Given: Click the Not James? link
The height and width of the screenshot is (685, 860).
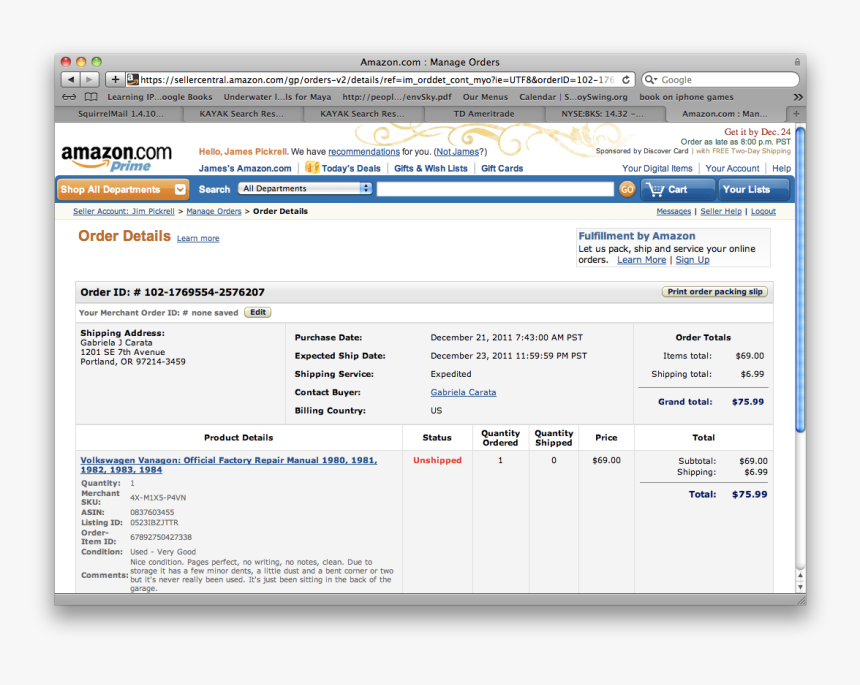Looking at the screenshot, I should click(x=457, y=152).
